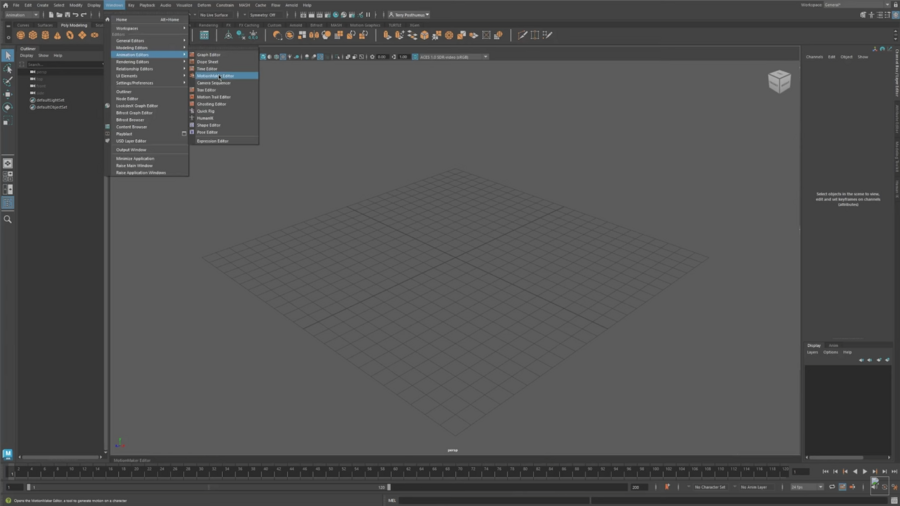Select defaultLightSet in the Outliner
Viewport: 900px width, 506px height.
point(51,100)
